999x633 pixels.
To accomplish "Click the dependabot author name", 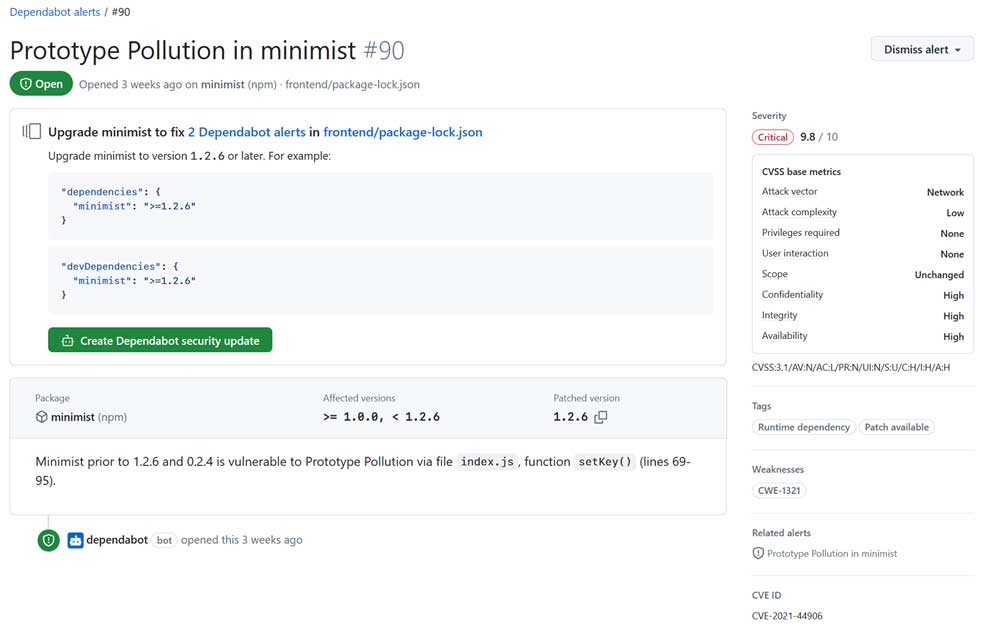I will (117, 540).
